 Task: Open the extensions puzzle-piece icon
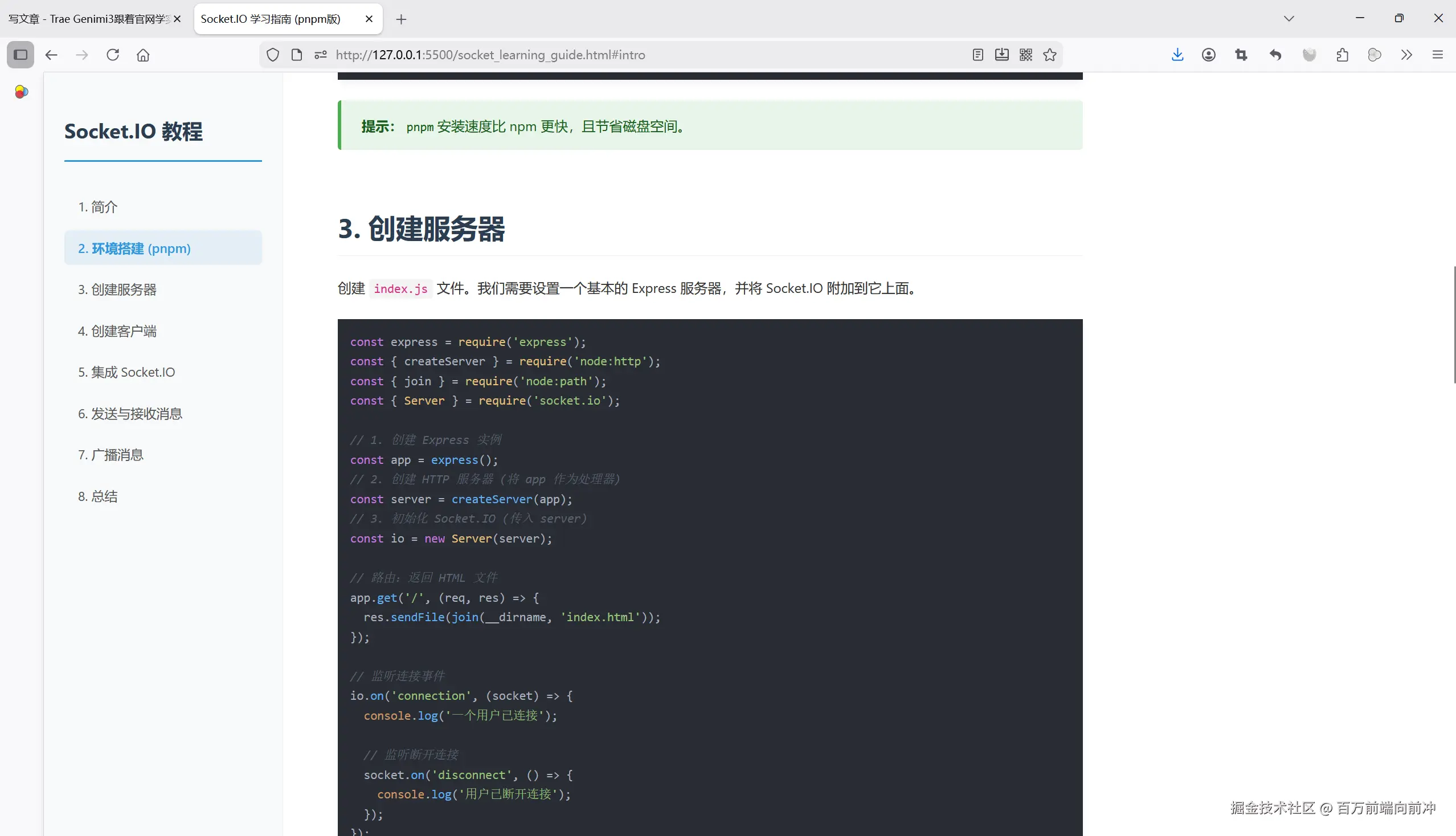click(x=1342, y=55)
